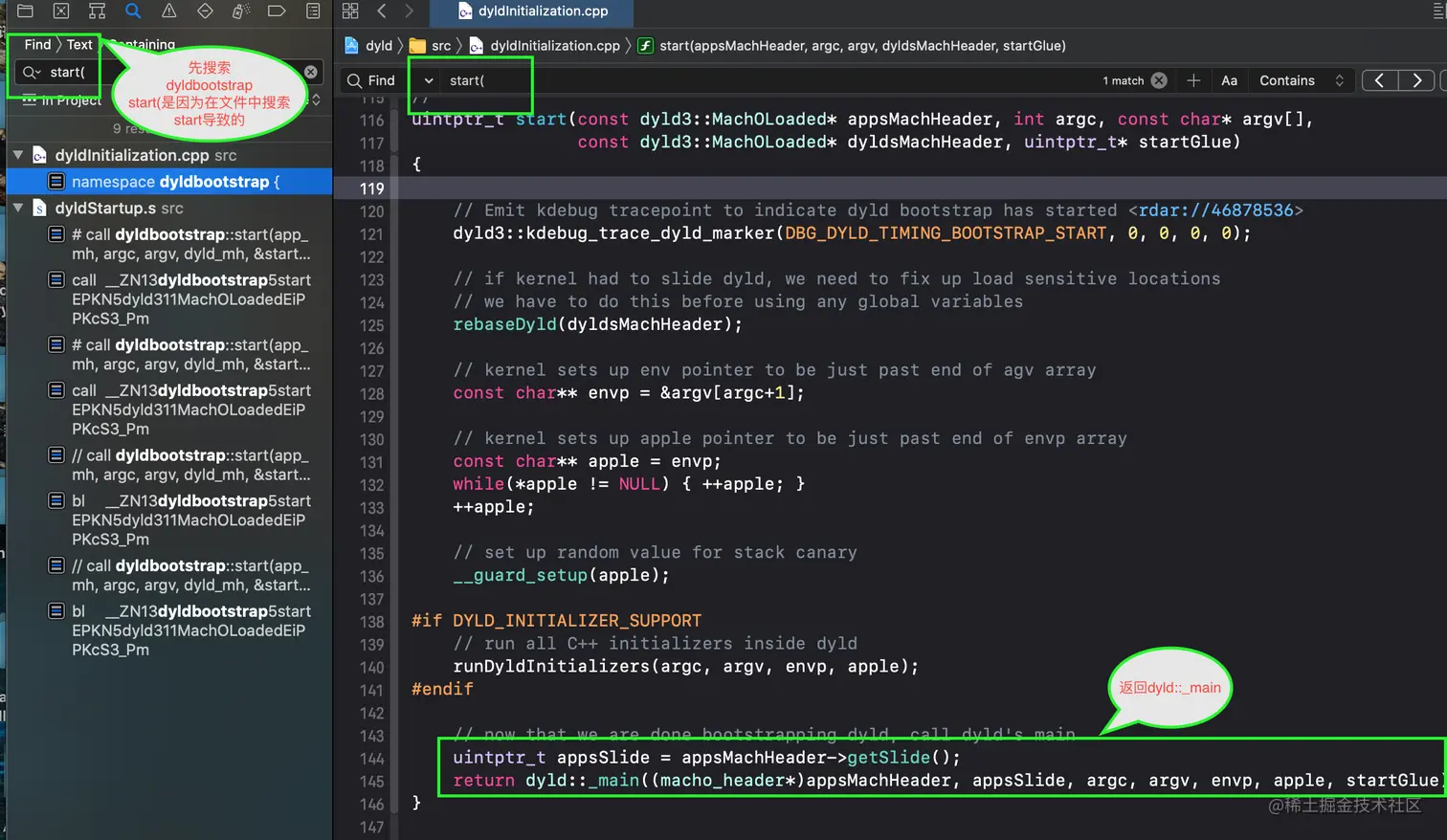Click the getSlide() call

click(x=903, y=758)
